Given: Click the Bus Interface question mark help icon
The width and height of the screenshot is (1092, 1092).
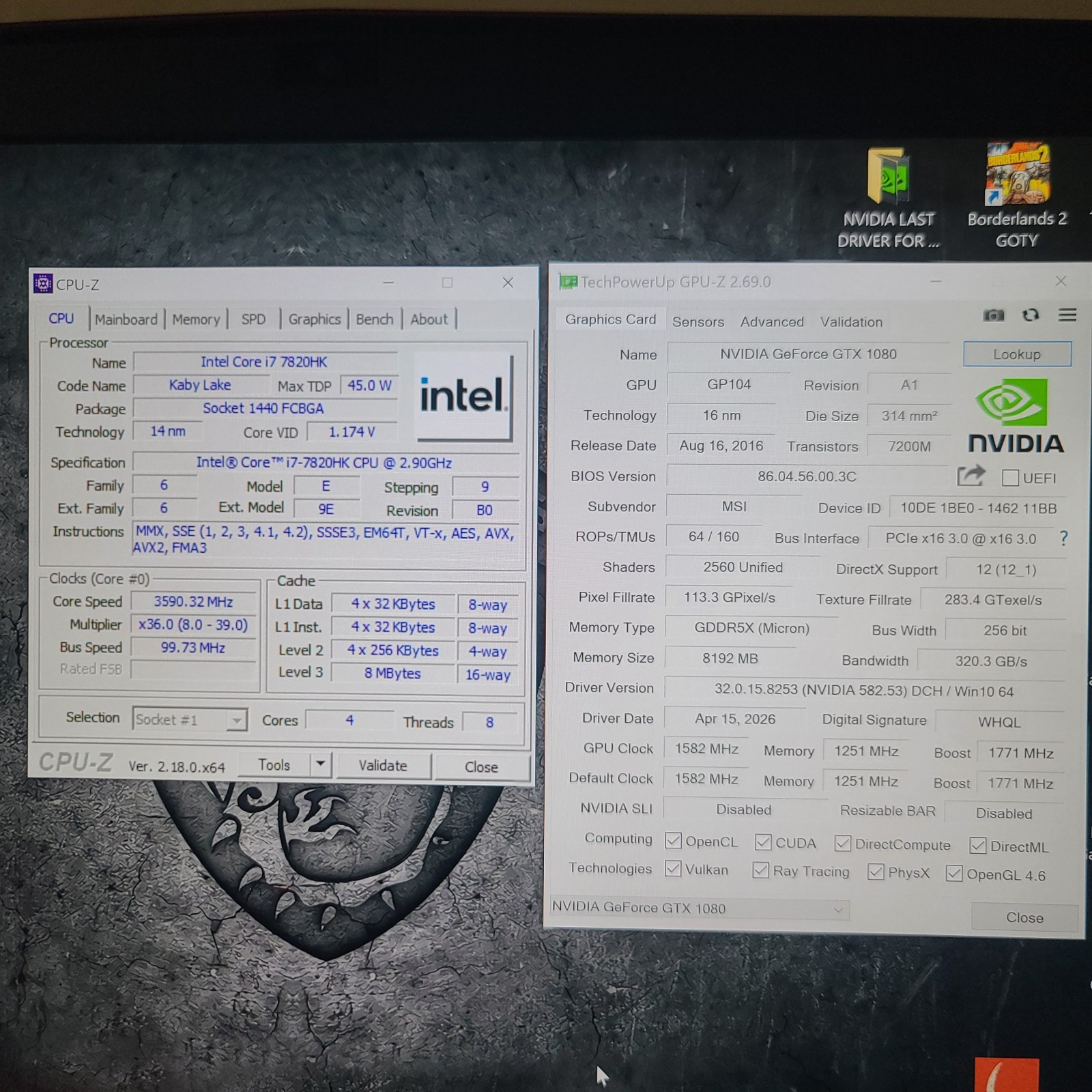Looking at the screenshot, I should [1063, 538].
